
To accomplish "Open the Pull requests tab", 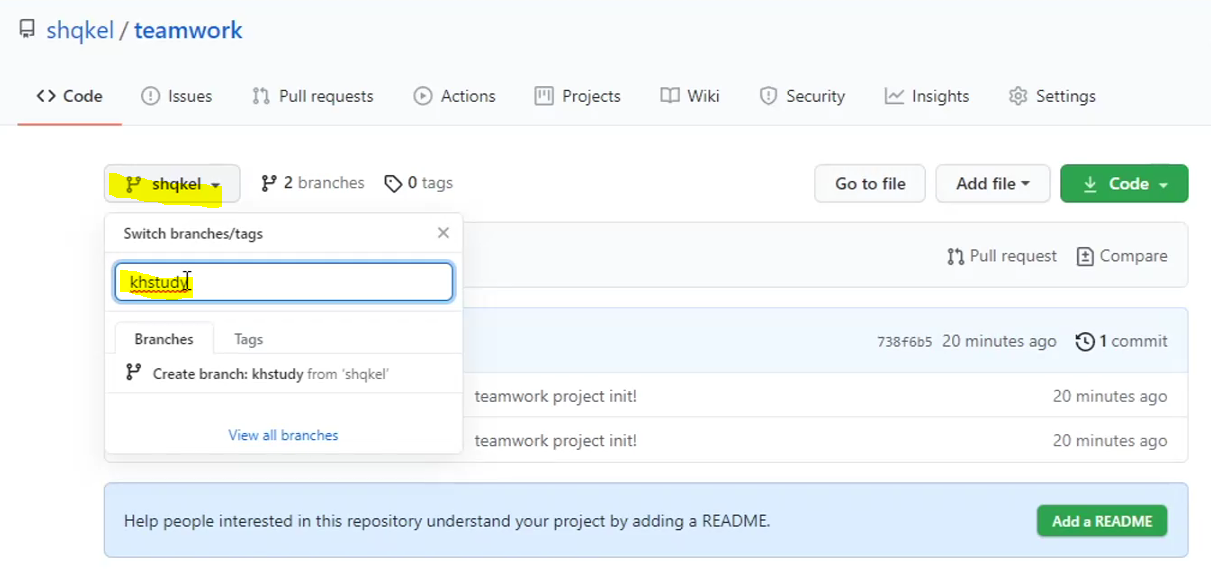I will [313, 96].
